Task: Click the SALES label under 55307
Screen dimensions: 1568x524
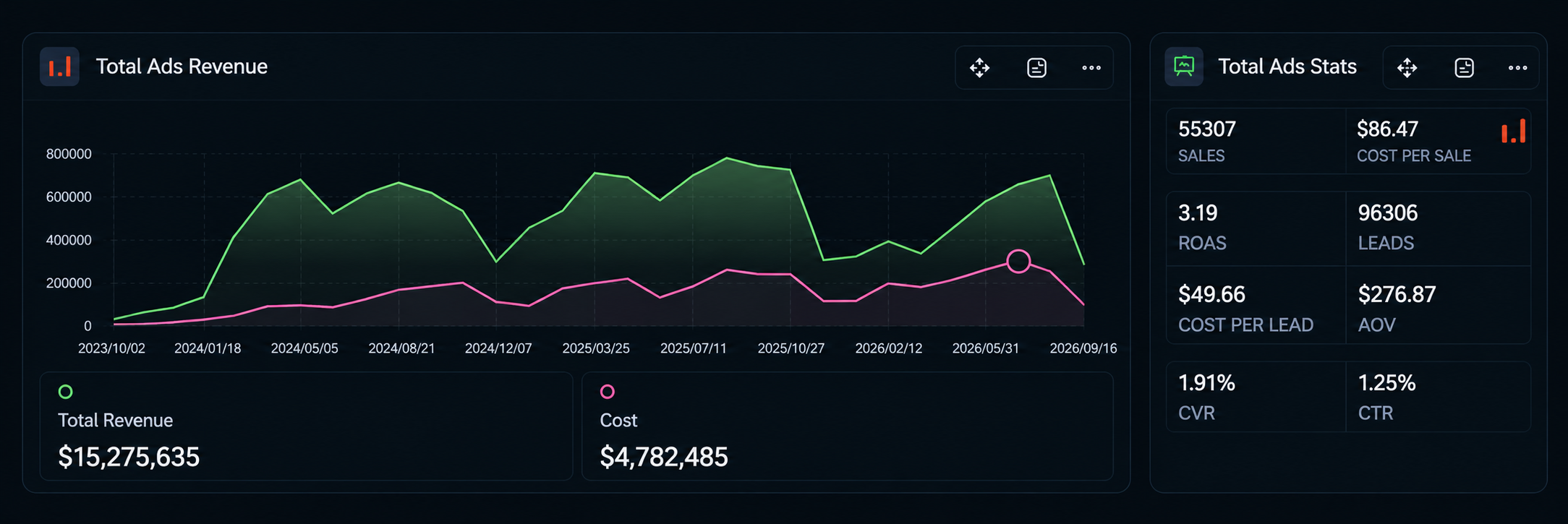Action: tap(1201, 156)
